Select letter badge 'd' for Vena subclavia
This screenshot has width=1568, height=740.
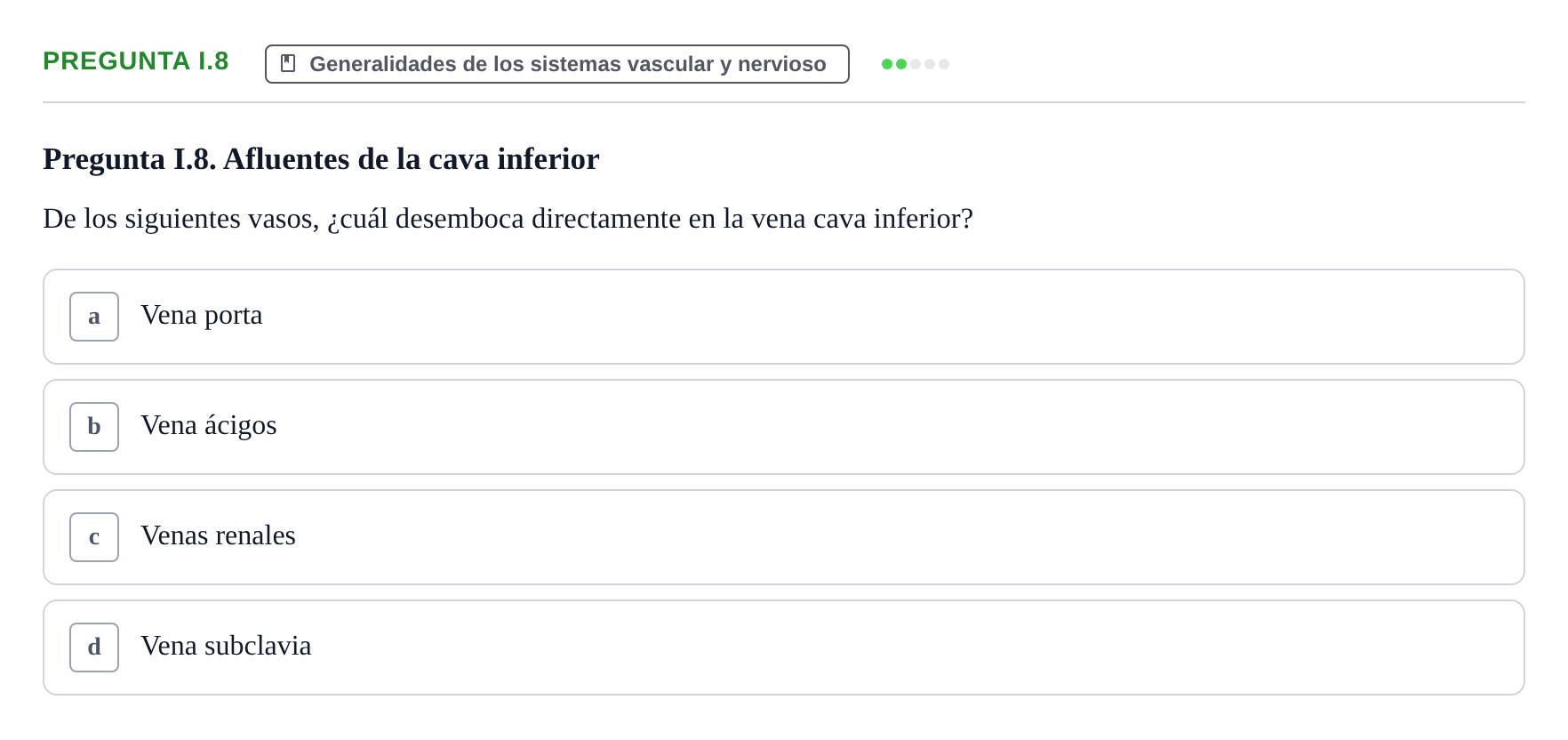[94, 647]
